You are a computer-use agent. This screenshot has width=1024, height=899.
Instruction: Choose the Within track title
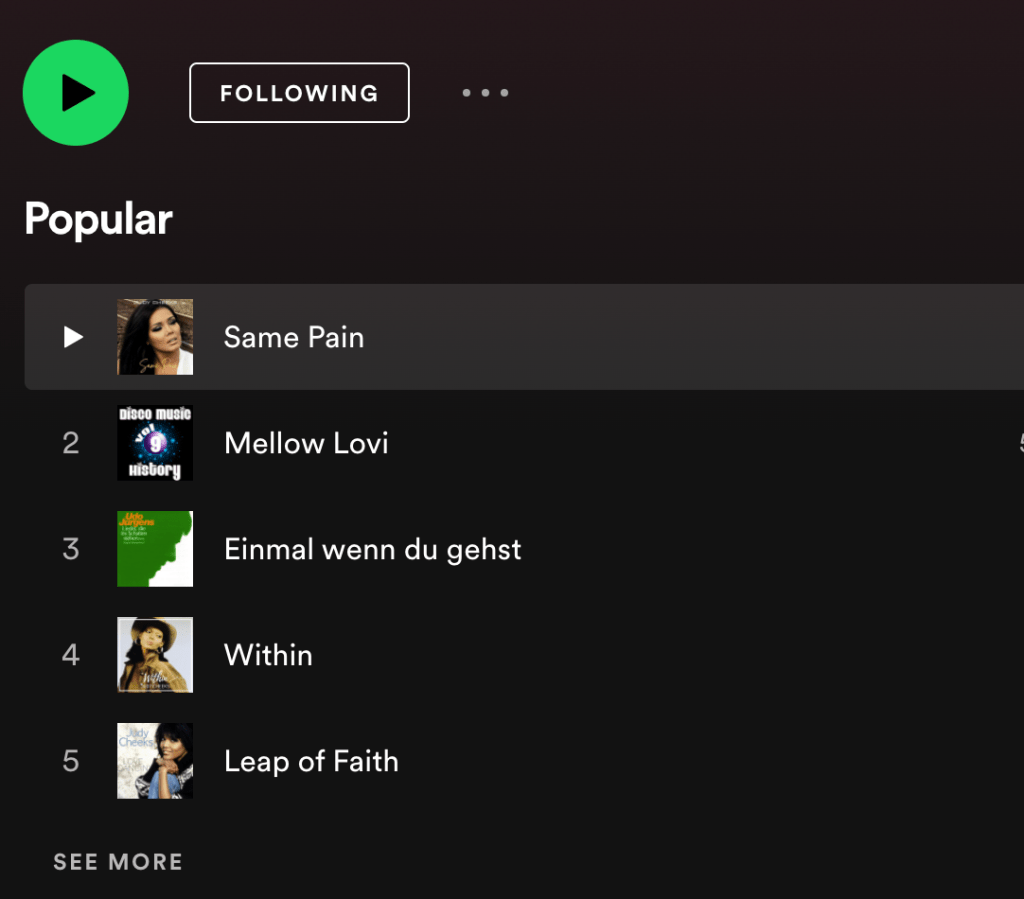point(268,655)
